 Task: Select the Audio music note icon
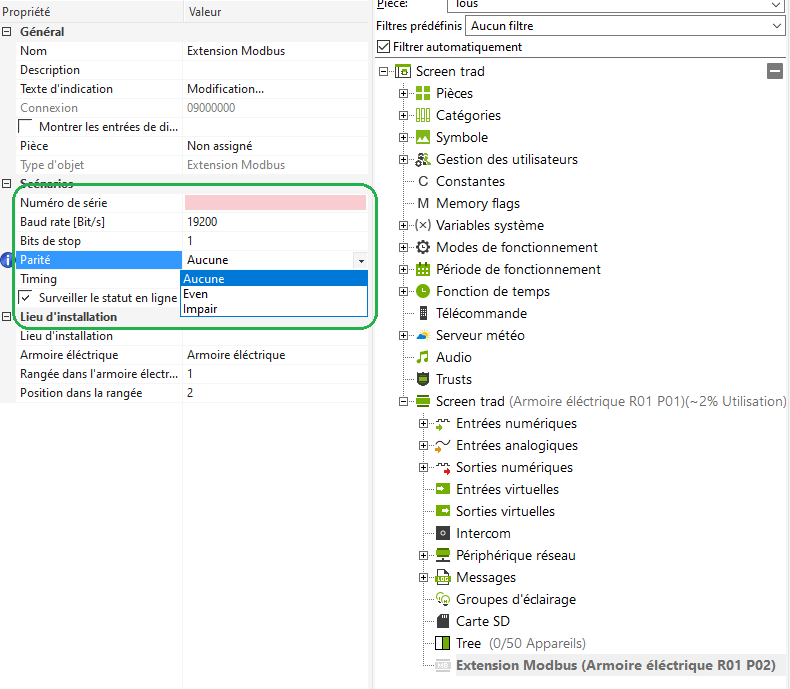point(423,357)
